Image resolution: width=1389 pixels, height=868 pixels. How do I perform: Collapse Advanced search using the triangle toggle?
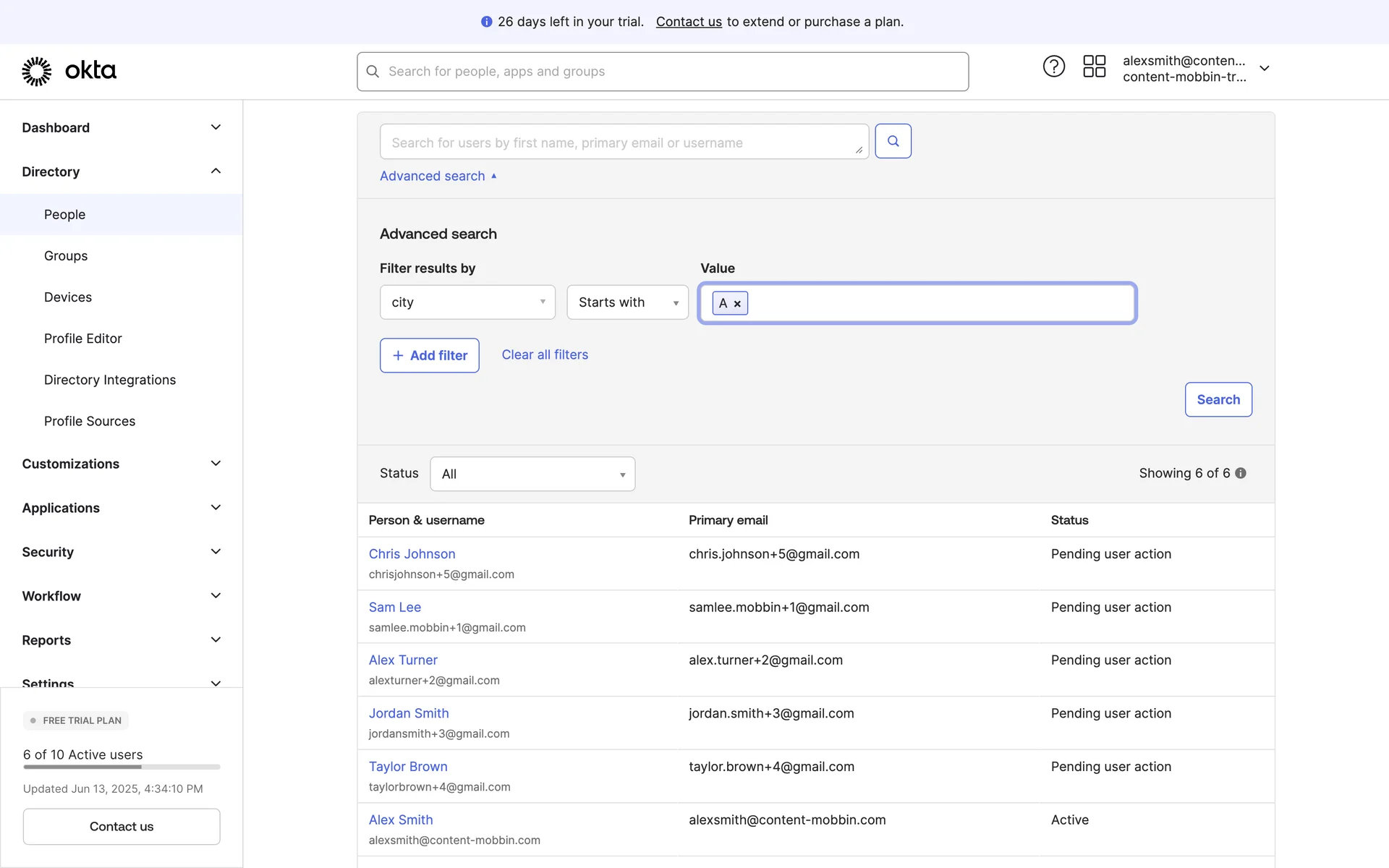coord(493,176)
